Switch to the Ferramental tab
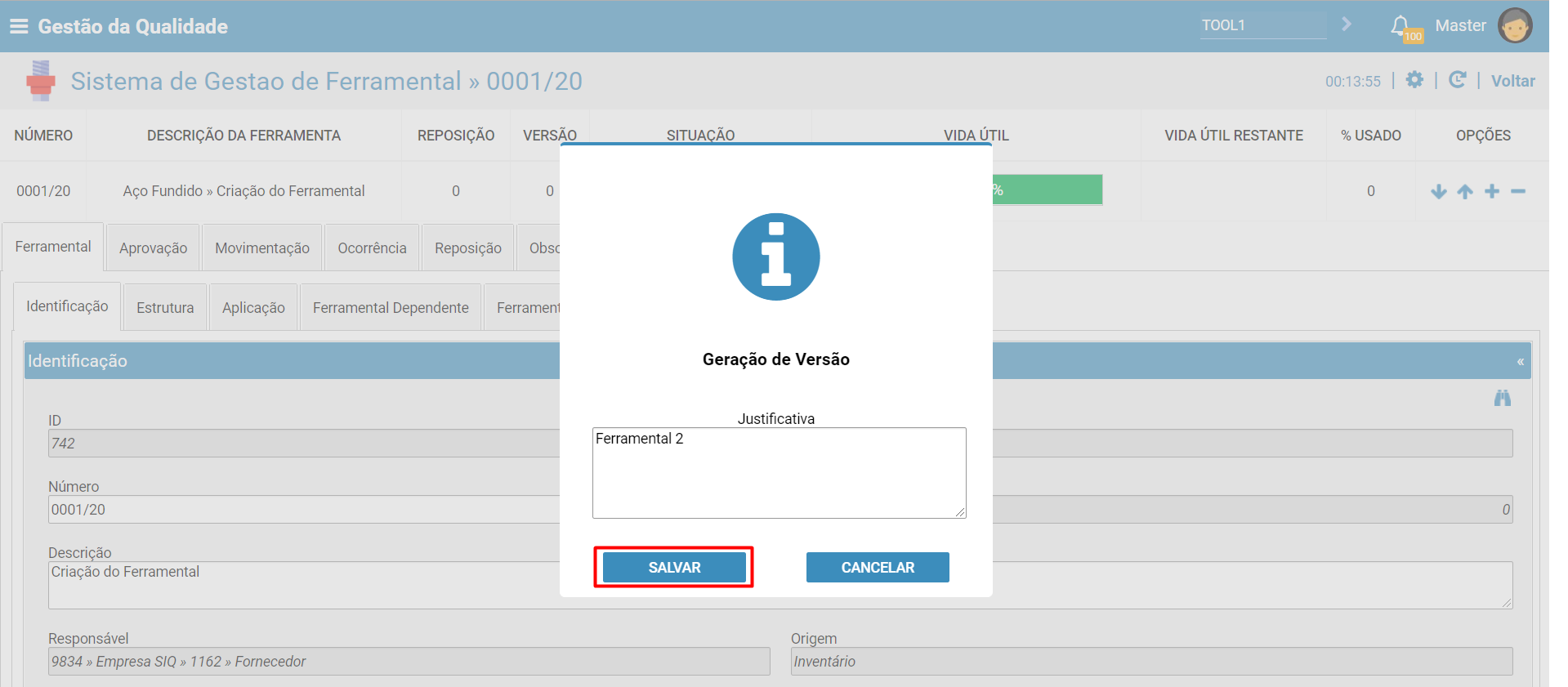 (53, 247)
